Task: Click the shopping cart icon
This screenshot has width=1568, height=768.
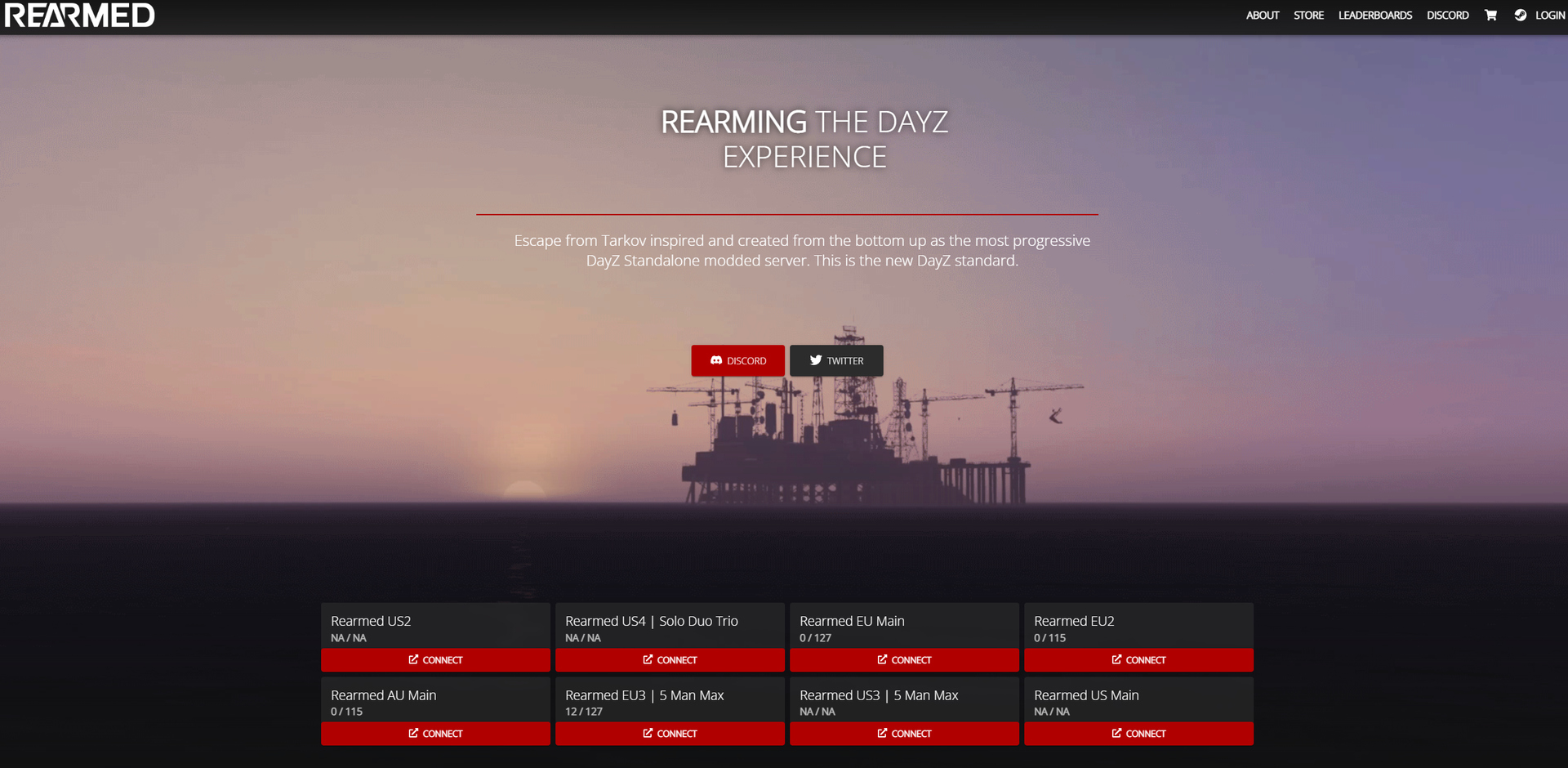Action: (1490, 16)
